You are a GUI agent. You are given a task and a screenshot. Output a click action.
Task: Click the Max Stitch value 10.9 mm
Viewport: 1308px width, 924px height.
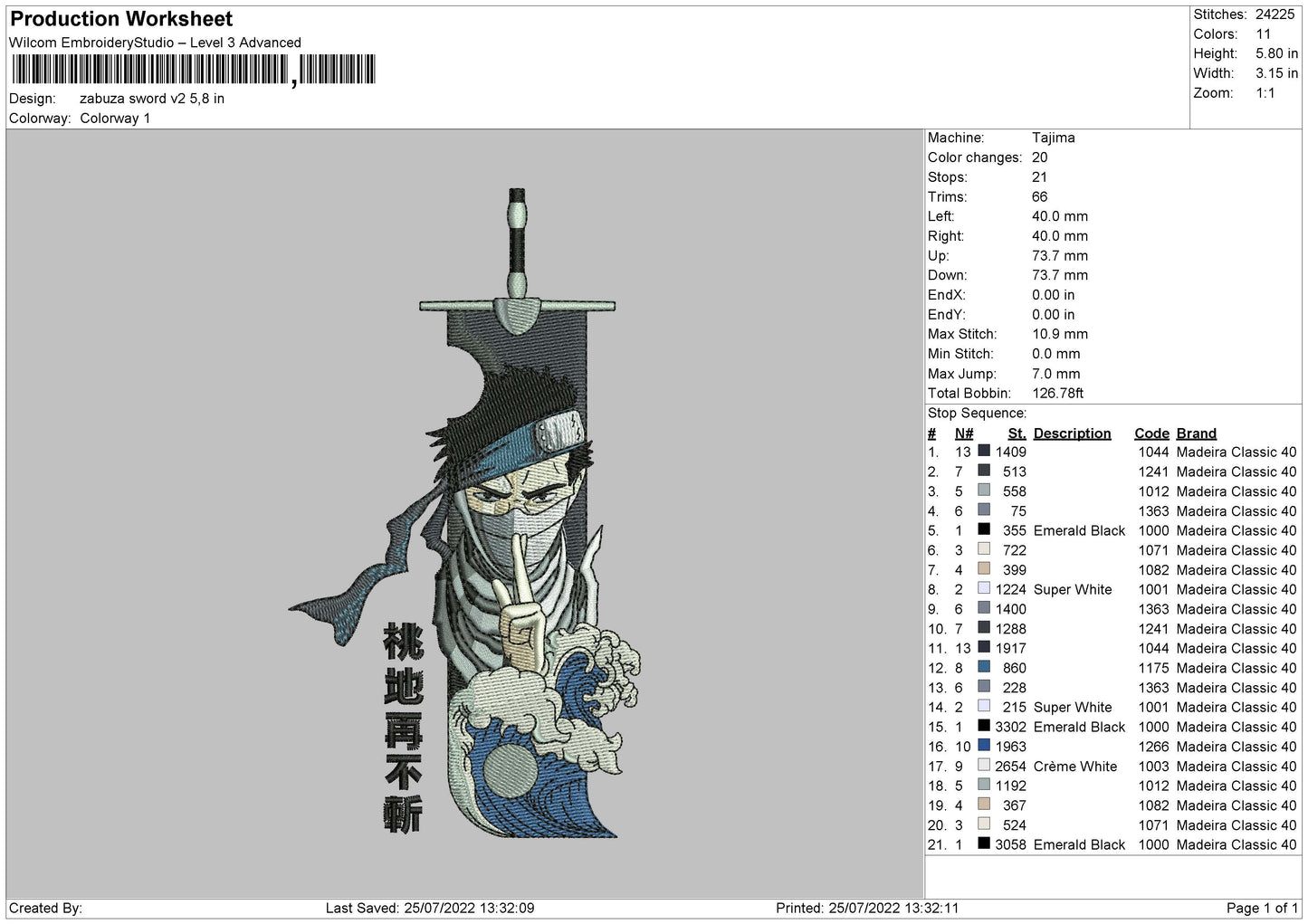1060,334
